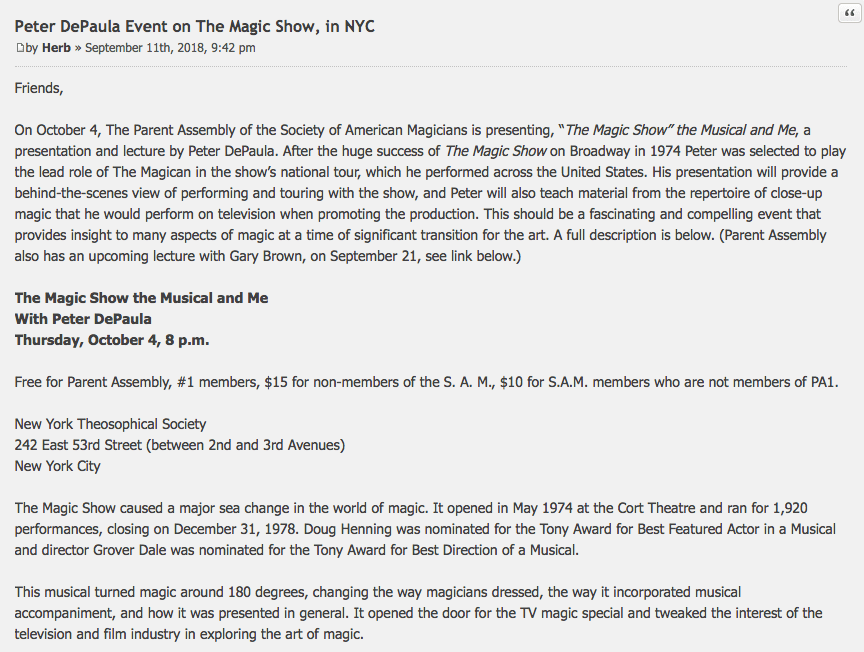Click the paragraph starting "The Magic Show caused"
The width and height of the screenshot is (864, 652).
point(425,529)
